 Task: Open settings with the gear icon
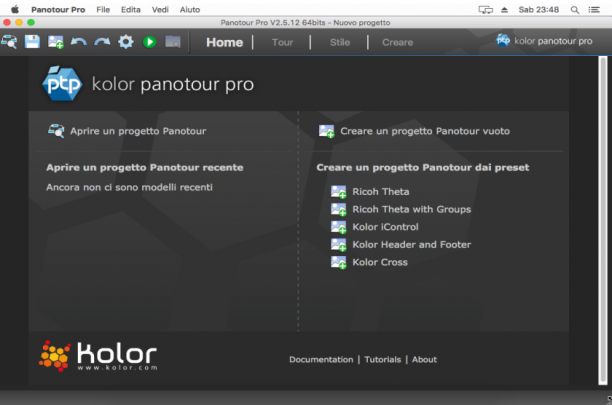126,41
